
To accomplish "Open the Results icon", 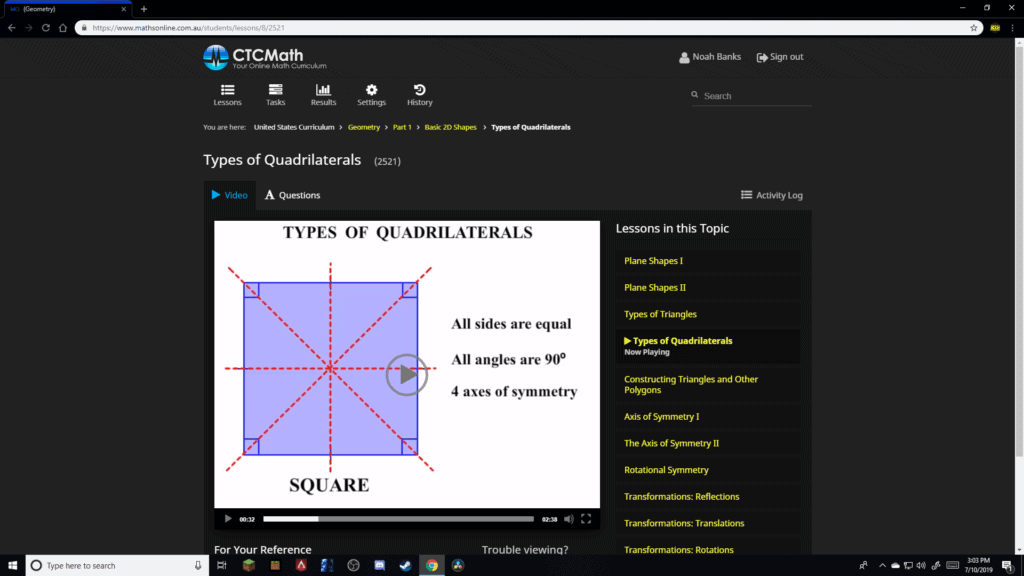I will 323,91.
